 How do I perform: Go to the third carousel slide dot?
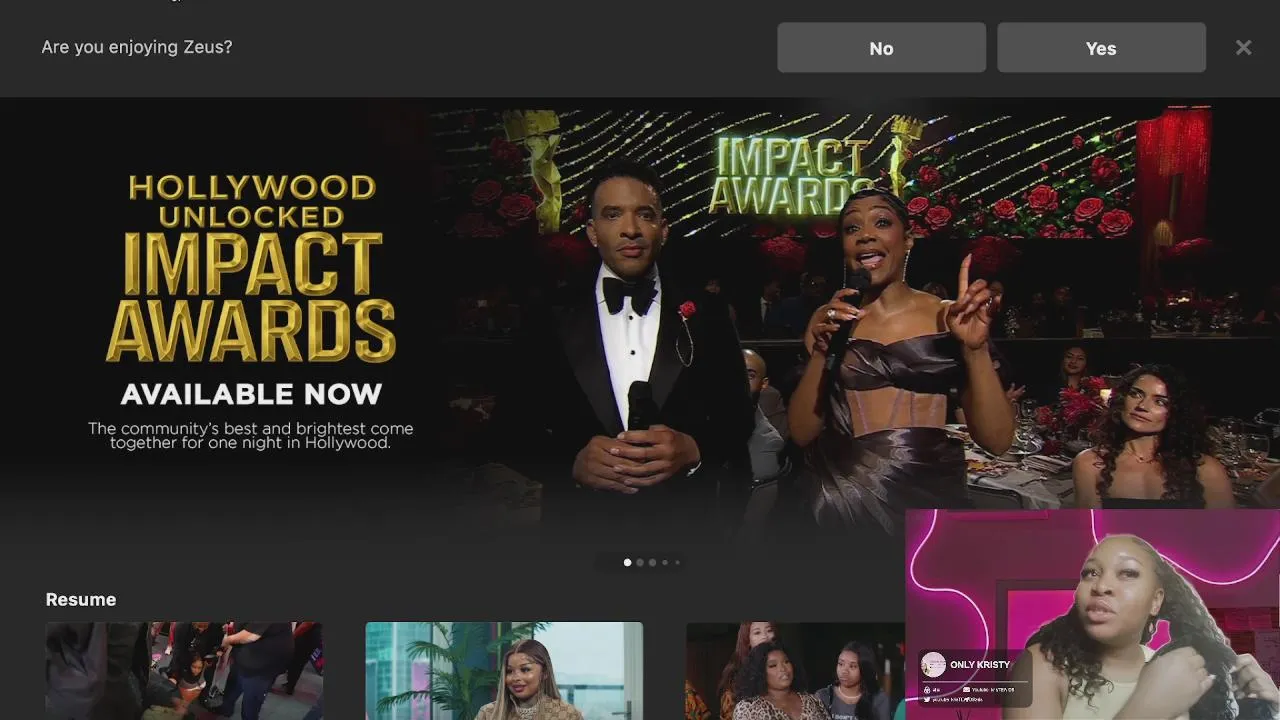[652, 562]
